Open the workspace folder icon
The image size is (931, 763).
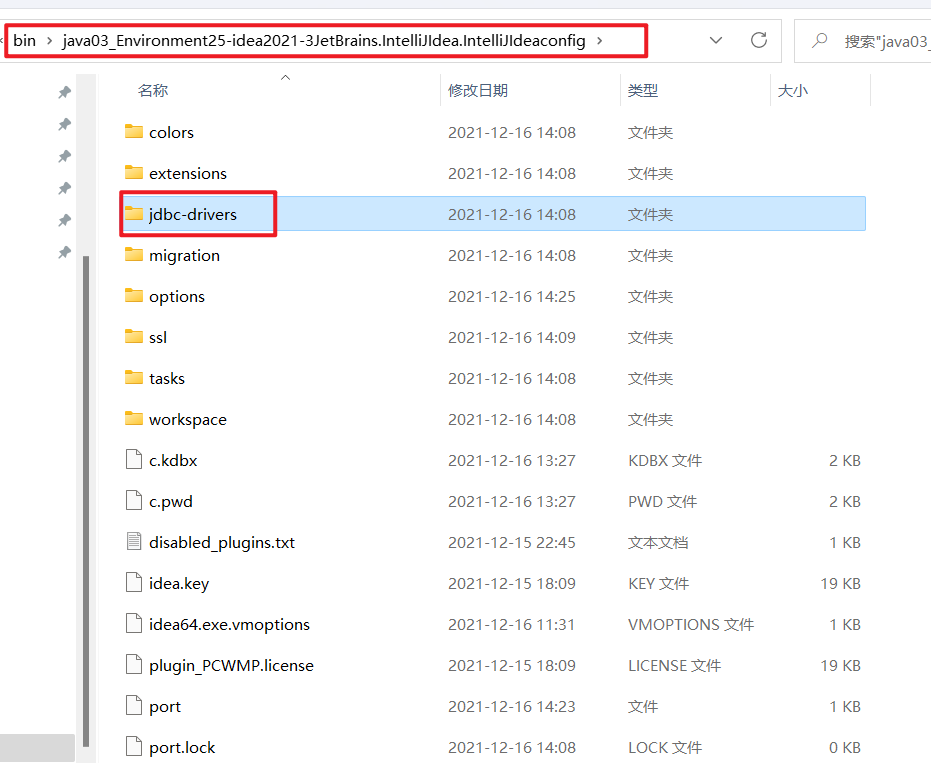135,419
